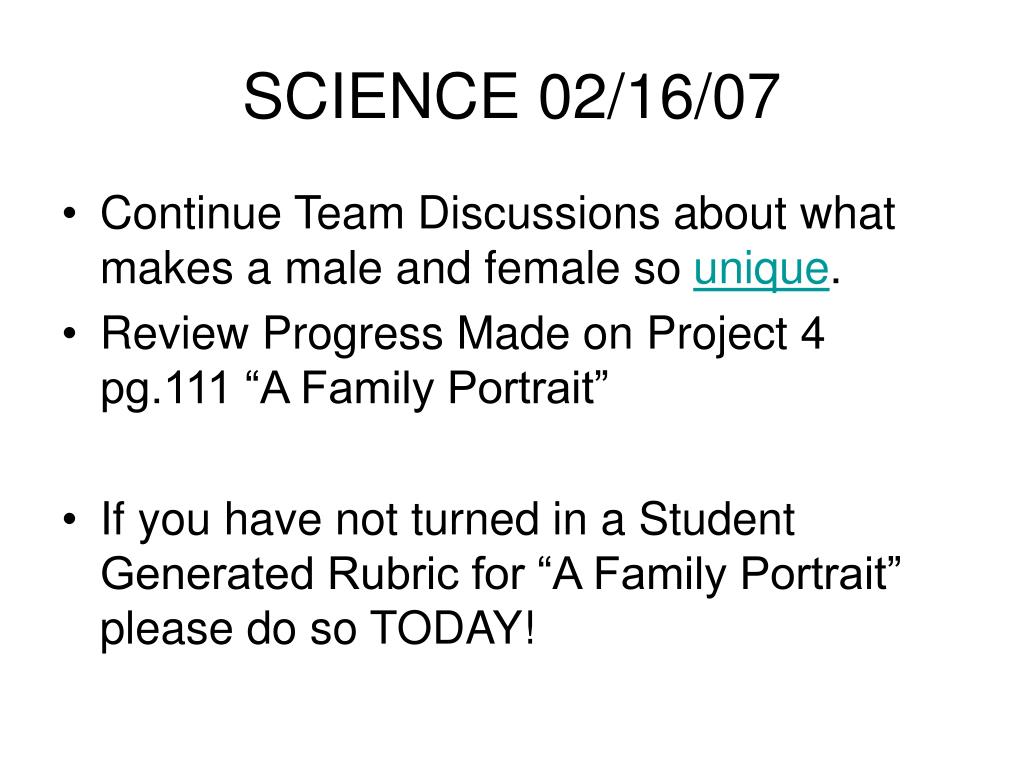Click the first bullet point marker

click(70, 214)
